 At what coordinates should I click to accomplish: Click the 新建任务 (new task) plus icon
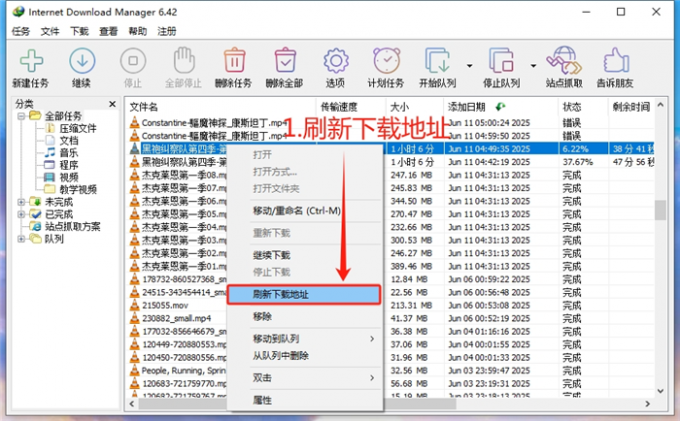pos(31,61)
